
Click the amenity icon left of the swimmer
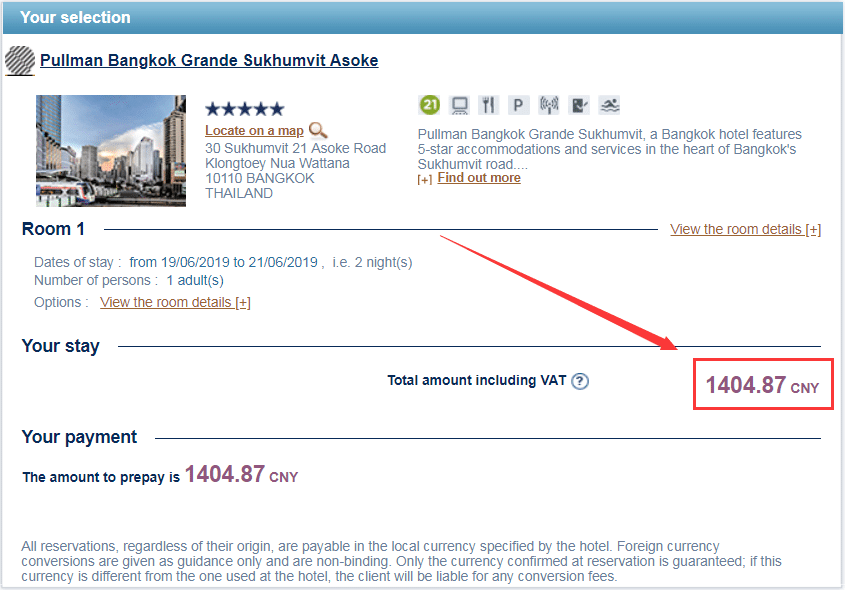579,105
